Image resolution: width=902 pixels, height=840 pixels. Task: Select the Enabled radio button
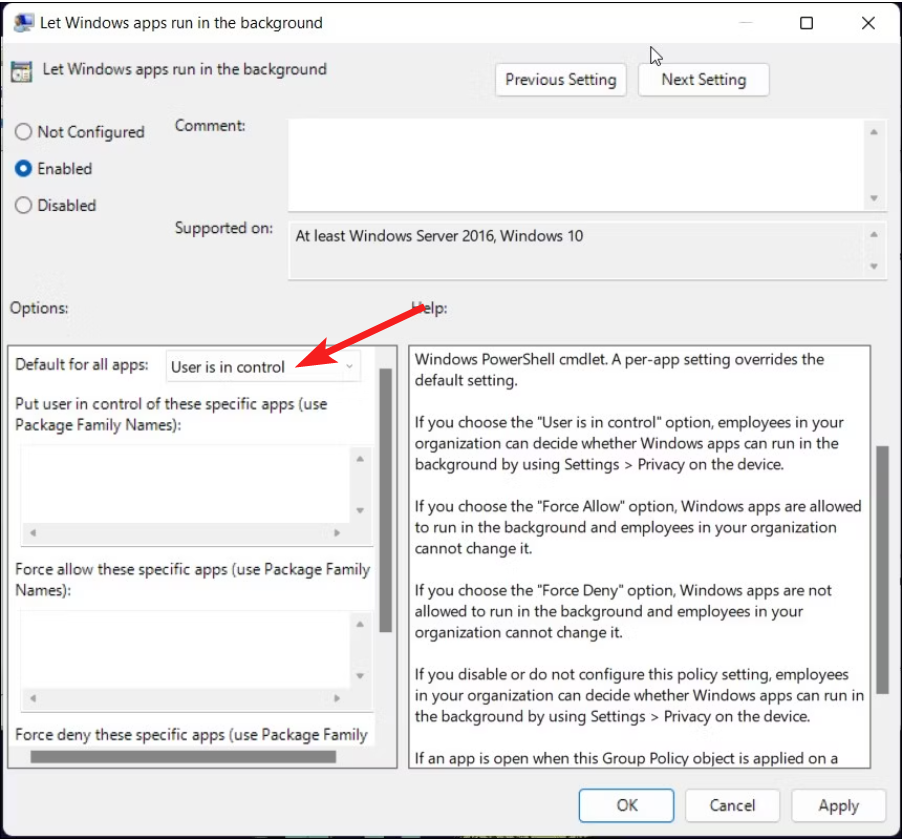click(23, 169)
